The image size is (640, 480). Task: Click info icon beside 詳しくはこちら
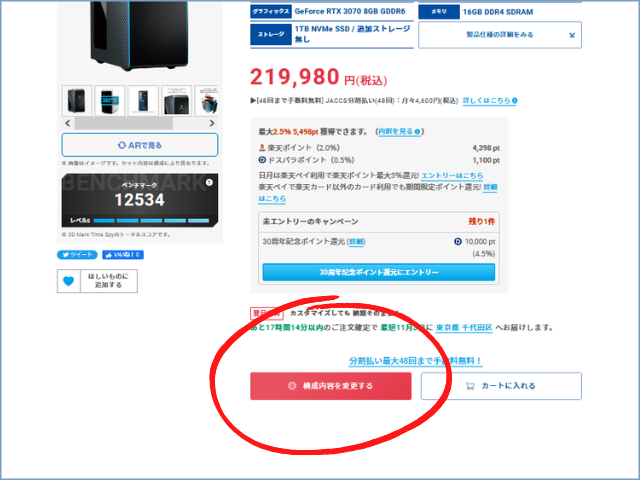515,100
